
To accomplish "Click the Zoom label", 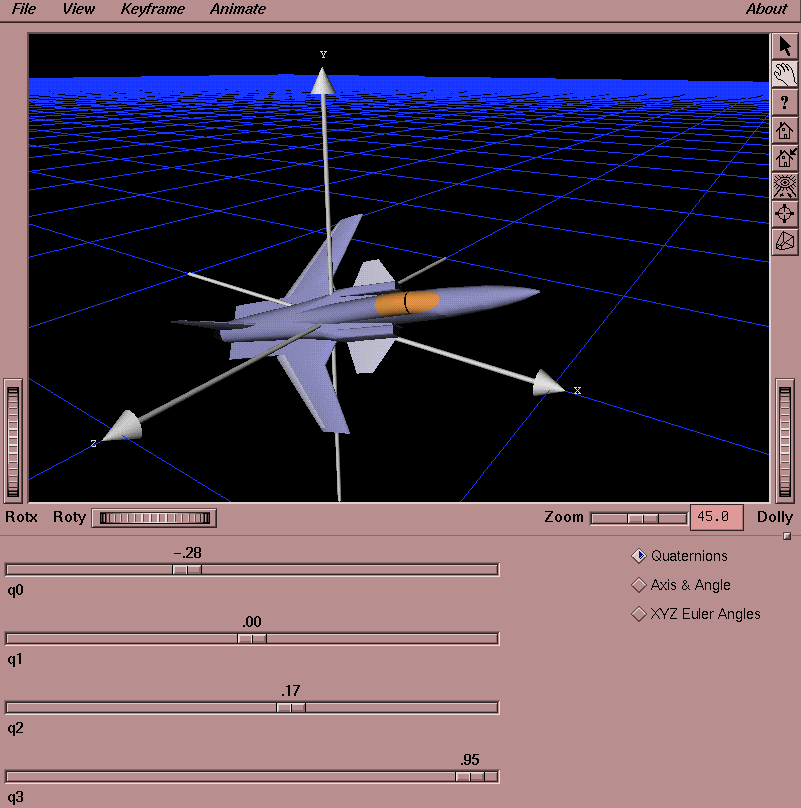I will [x=564, y=517].
